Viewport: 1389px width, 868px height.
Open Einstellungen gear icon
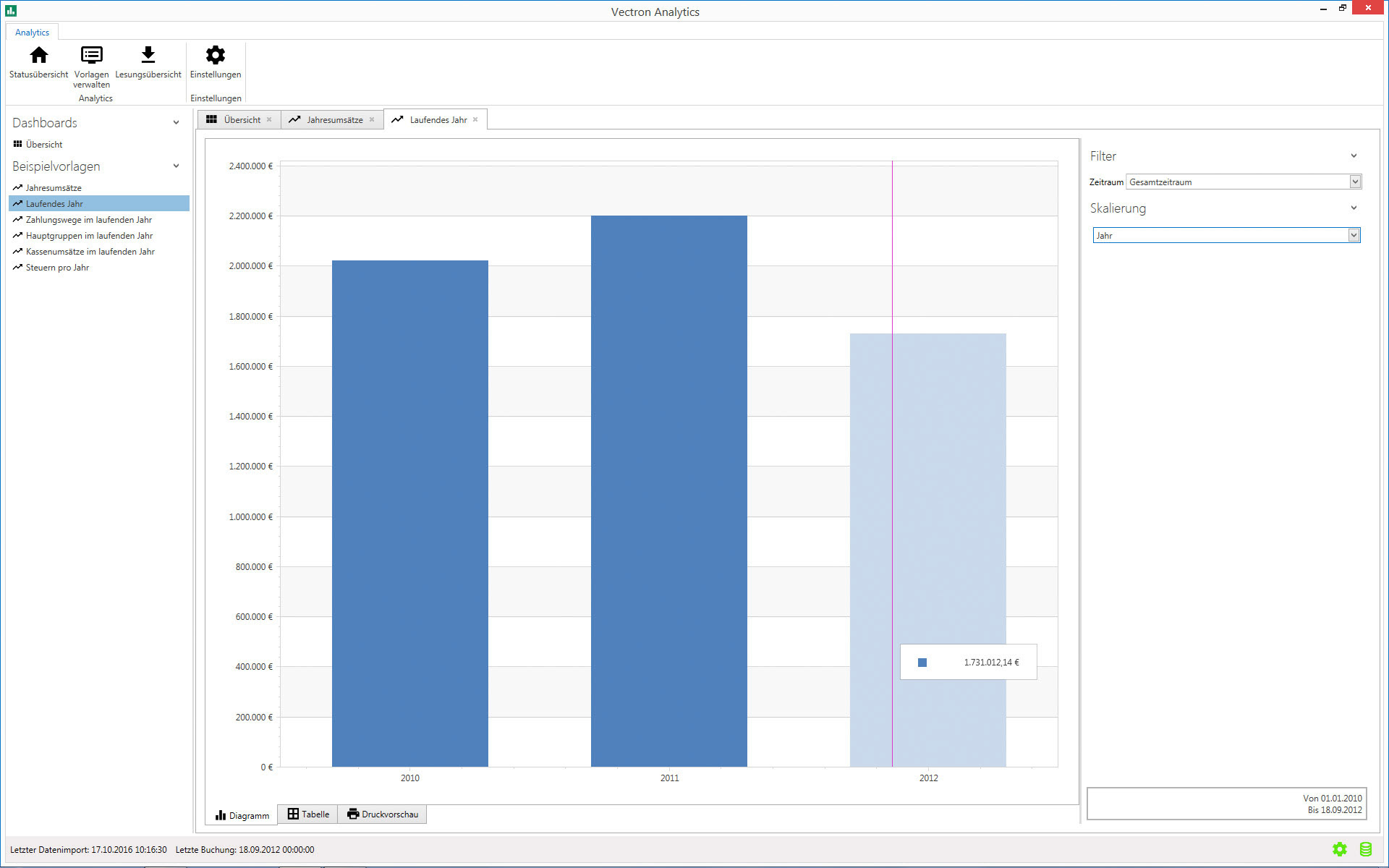(x=215, y=56)
